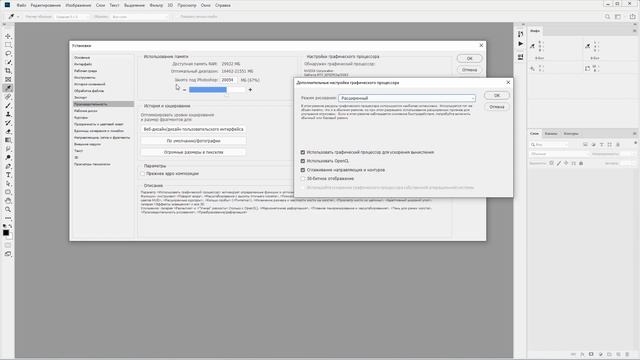Open the History panel icon
Image resolution: width=640 pixels, height=360 pixels.
pos(520,34)
